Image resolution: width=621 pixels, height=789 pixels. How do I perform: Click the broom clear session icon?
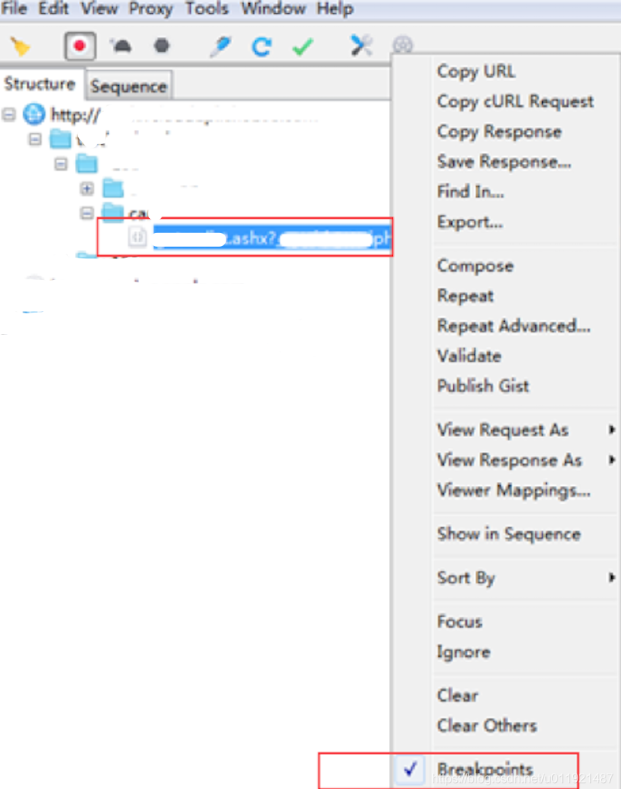(x=21, y=46)
